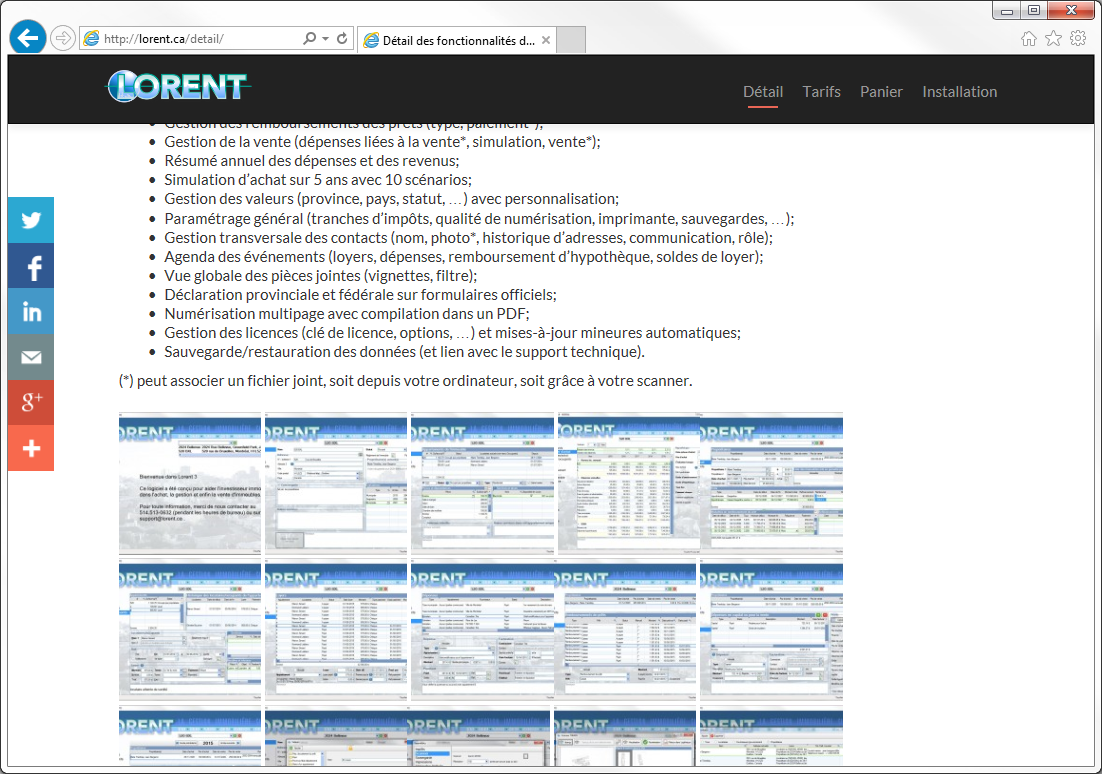The height and width of the screenshot is (774, 1102).
Task: Open the first welcome screenshot thumbnail
Action: (x=190, y=482)
